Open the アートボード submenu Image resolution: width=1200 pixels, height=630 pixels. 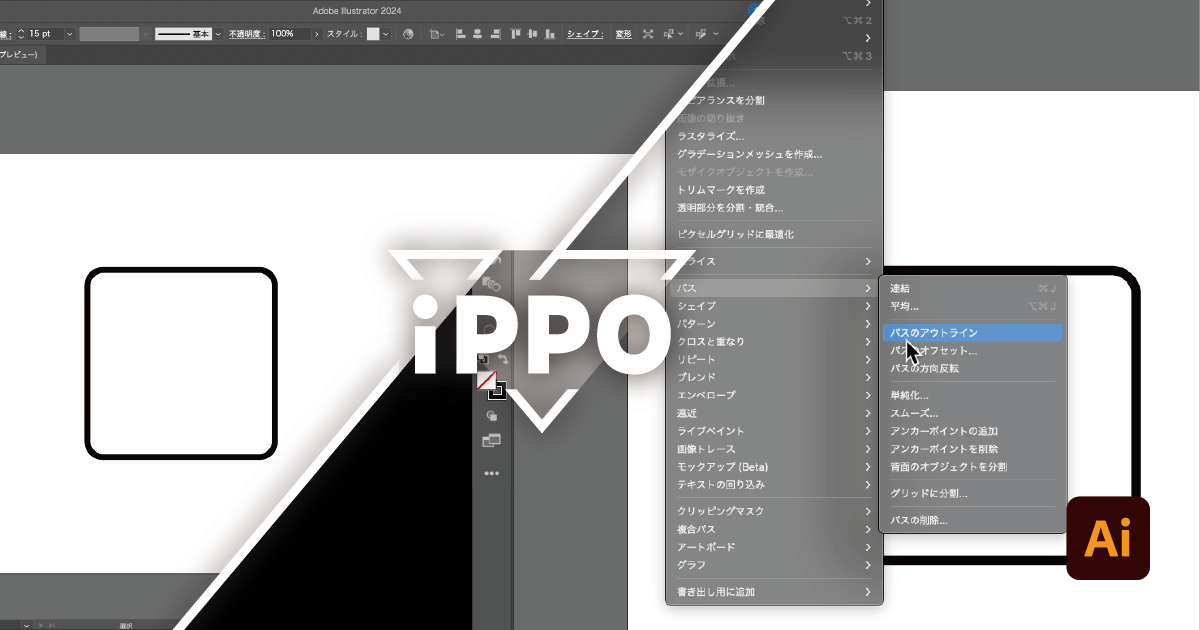click(x=774, y=547)
